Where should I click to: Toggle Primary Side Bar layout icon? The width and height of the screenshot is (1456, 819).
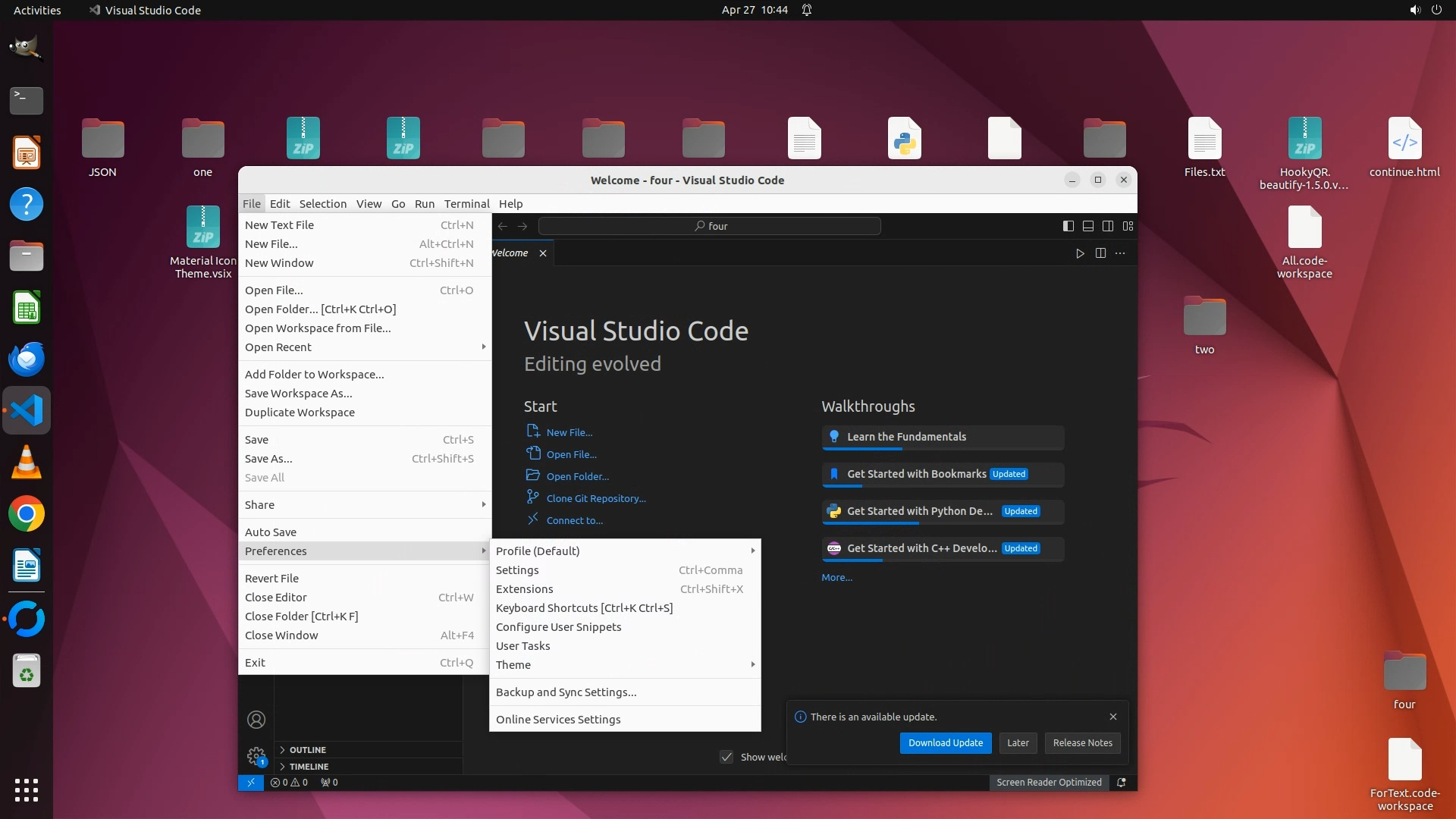point(1068,226)
